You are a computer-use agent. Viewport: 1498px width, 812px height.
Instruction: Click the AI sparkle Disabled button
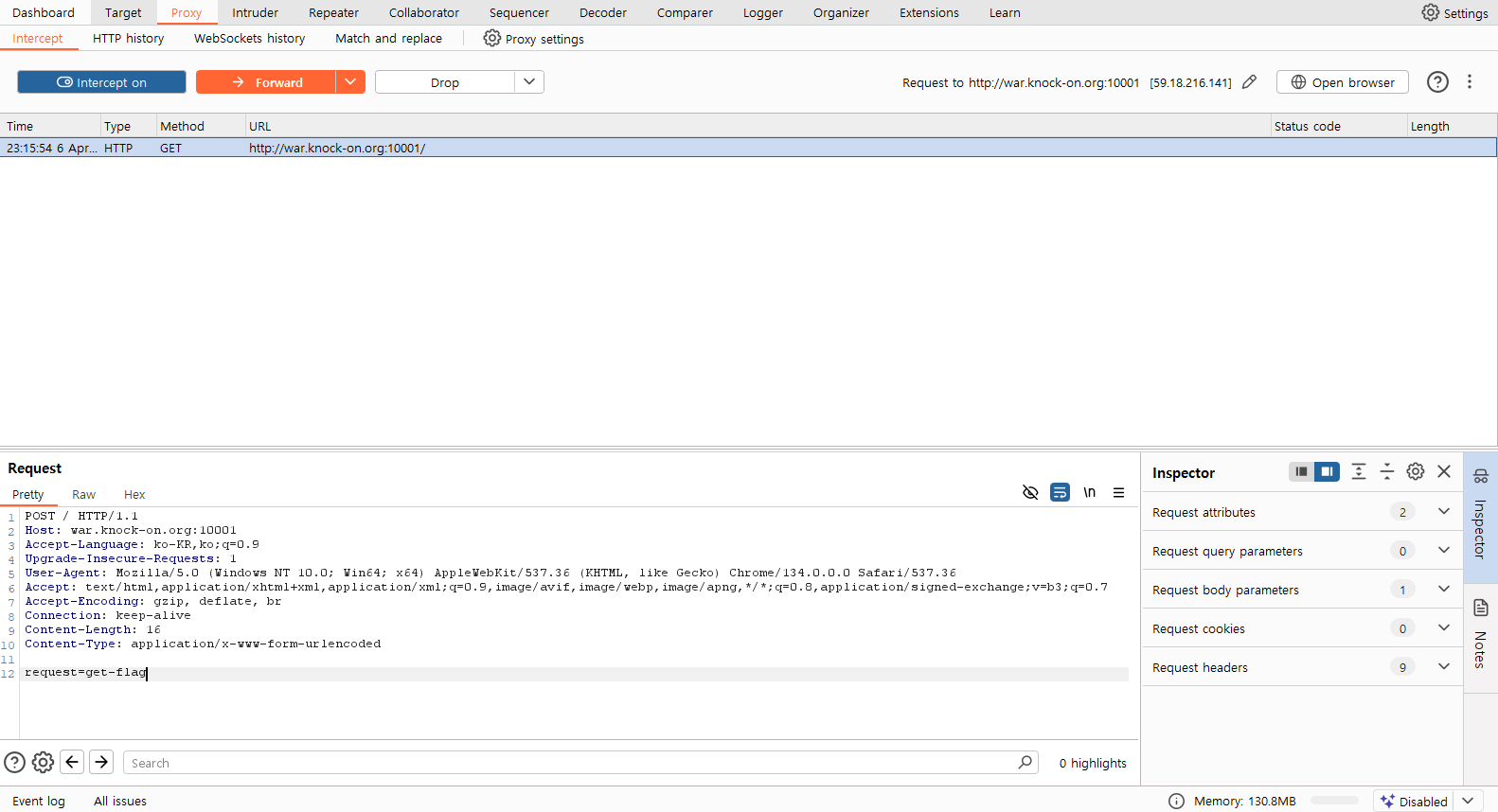(1412, 801)
